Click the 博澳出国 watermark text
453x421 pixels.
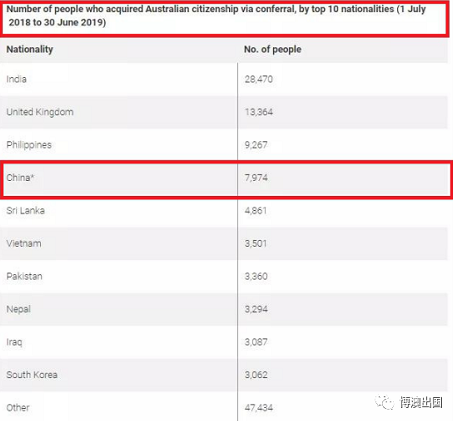click(421, 402)
